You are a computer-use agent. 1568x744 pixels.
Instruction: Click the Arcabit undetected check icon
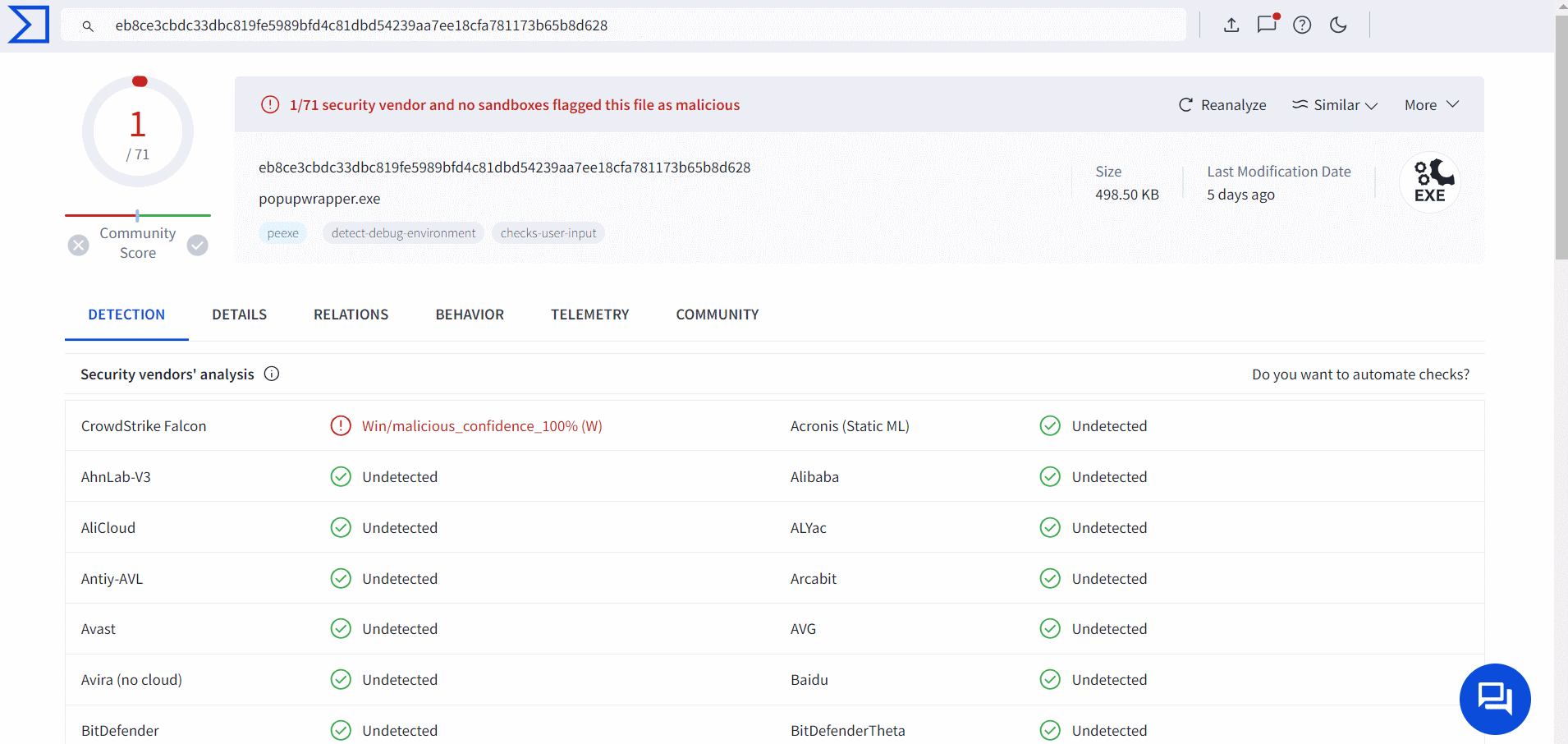click(1050, 578)
